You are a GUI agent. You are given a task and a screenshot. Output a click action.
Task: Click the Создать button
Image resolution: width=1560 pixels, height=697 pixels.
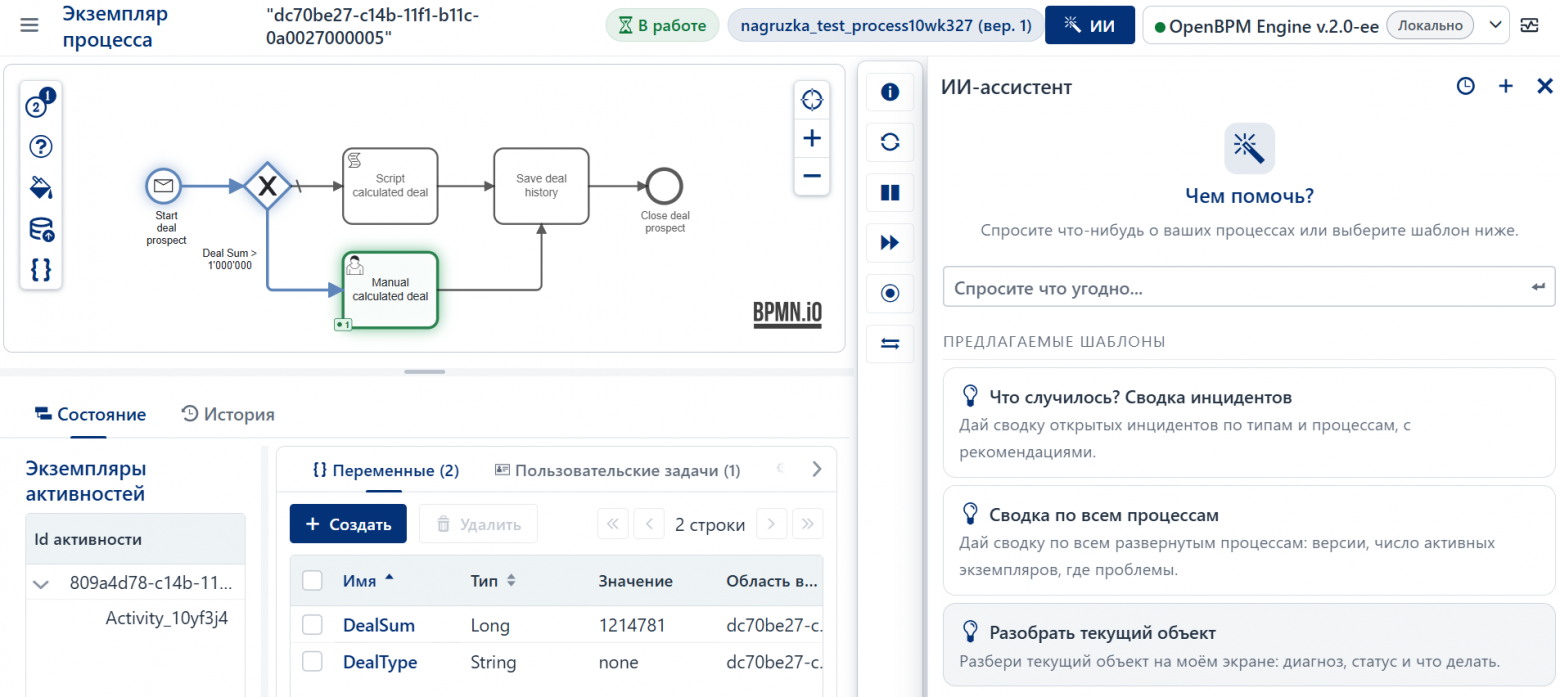348,524
